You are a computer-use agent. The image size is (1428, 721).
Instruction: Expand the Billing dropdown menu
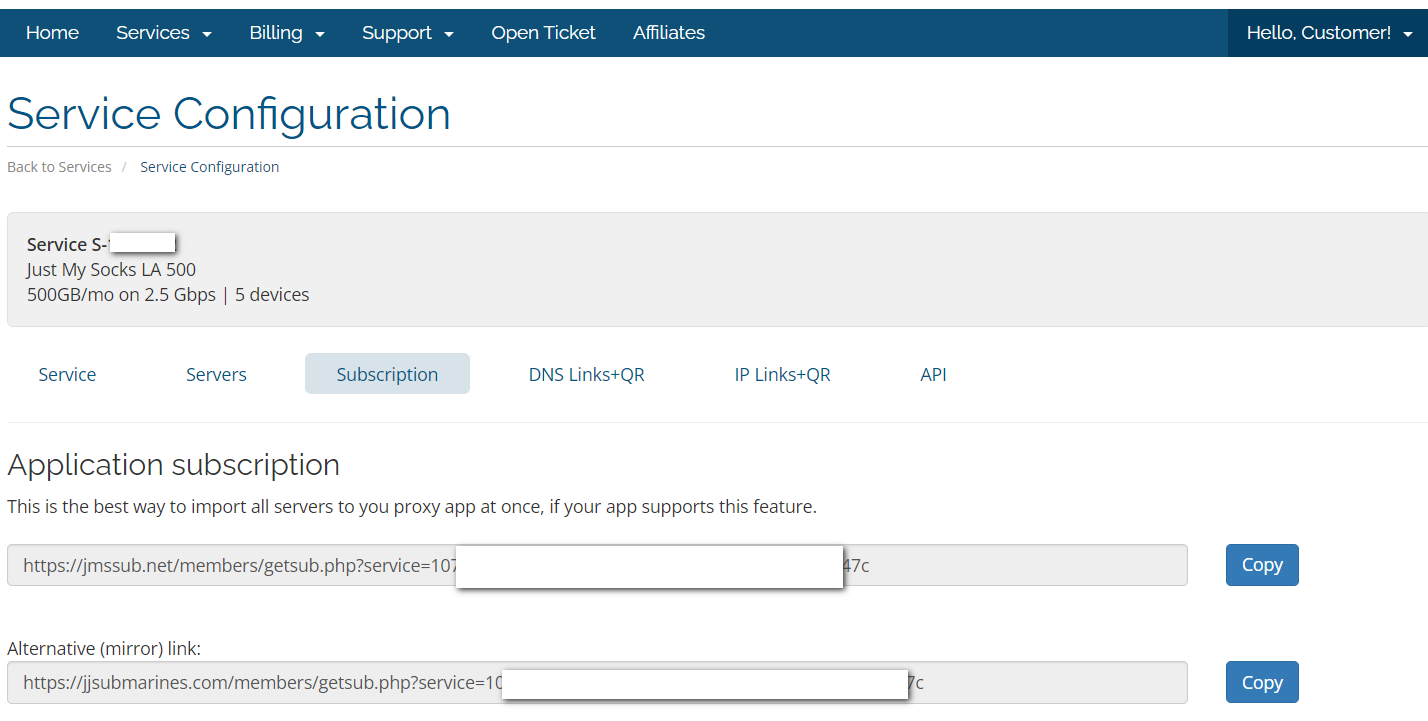tap(287, 33)
